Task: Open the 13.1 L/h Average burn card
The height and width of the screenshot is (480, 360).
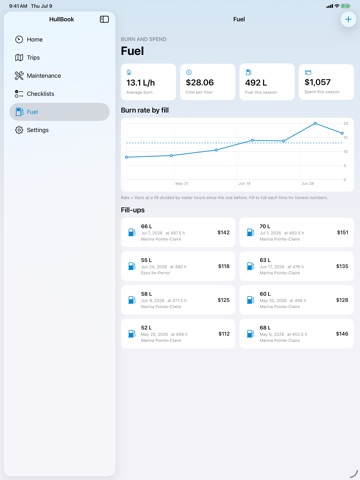Action: [148, 82]
